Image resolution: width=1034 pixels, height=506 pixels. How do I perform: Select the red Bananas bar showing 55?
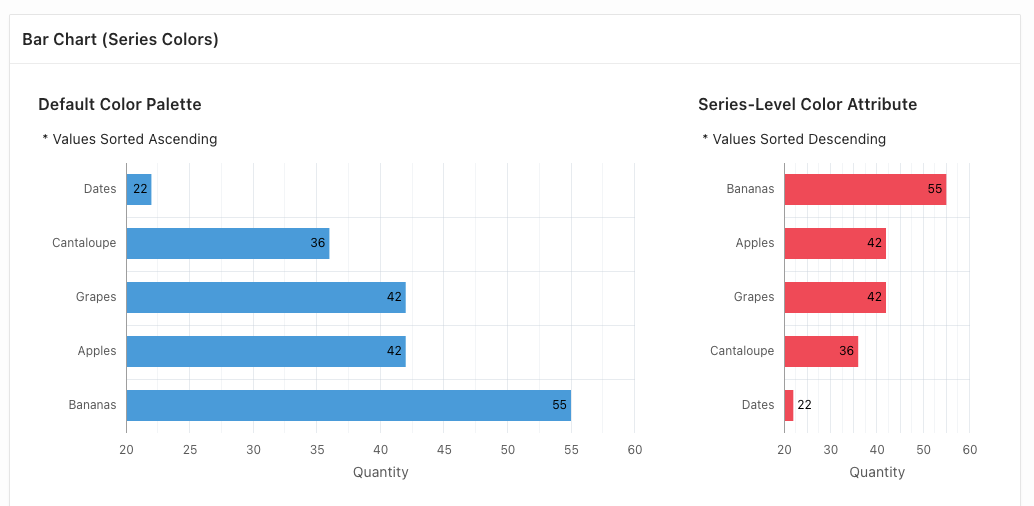coord(865,189)
